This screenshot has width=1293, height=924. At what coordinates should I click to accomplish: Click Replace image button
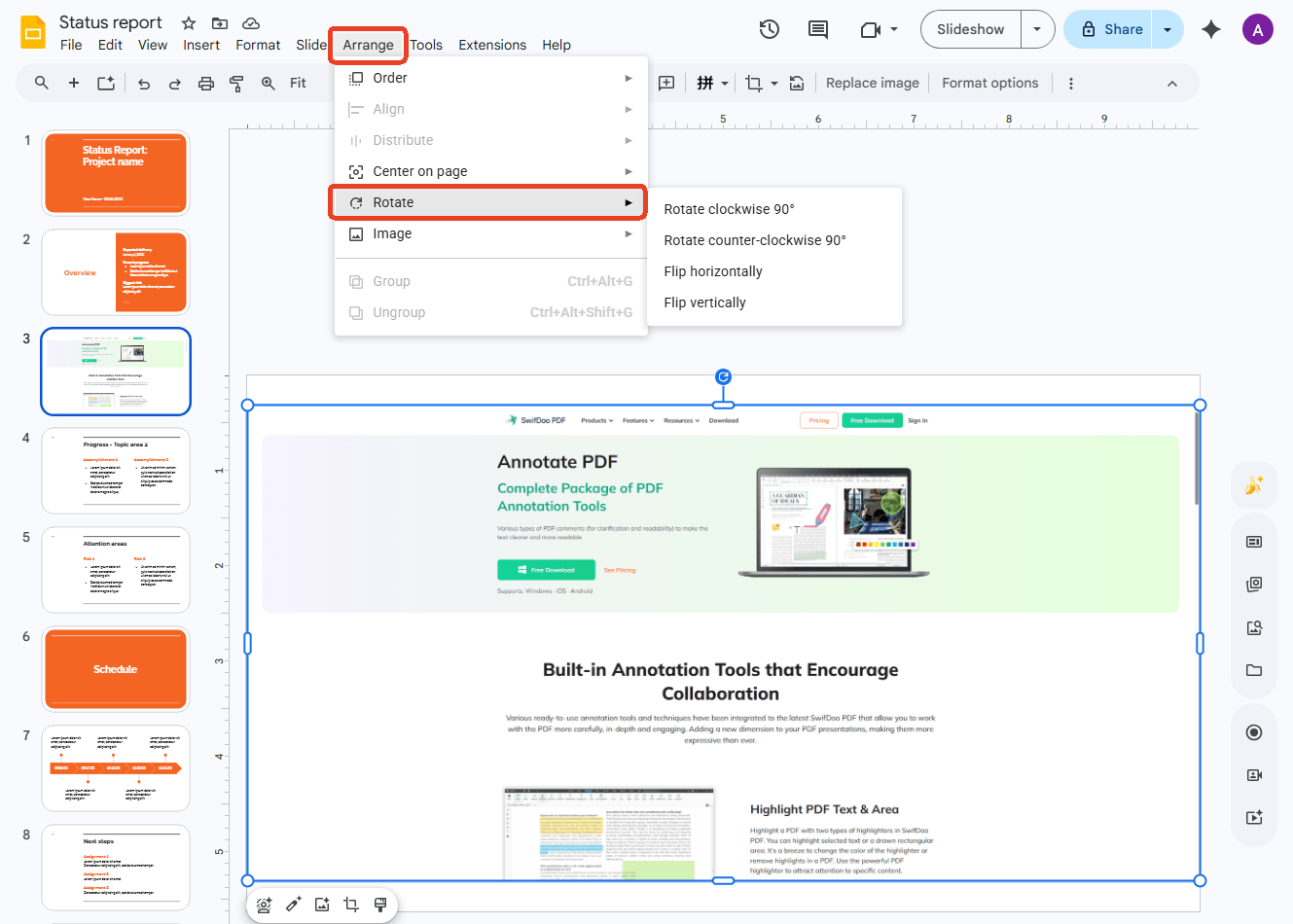[873, 83]
